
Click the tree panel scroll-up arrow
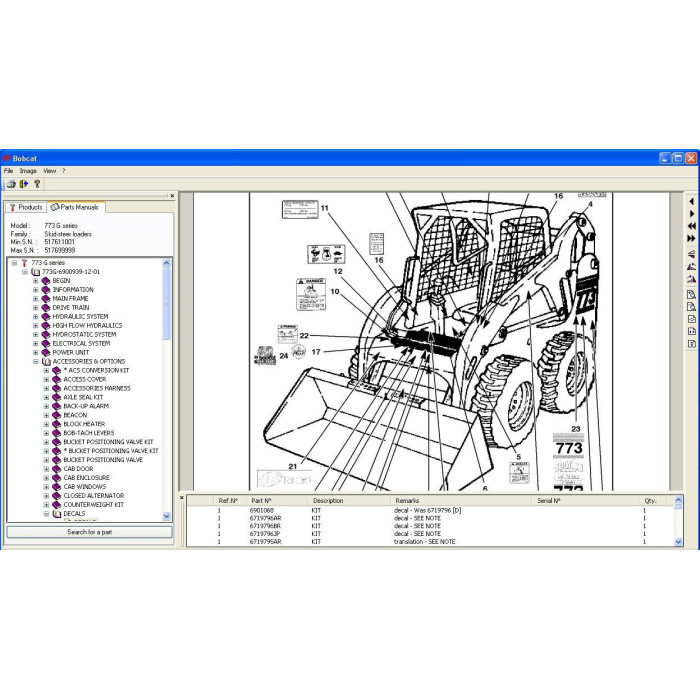point(167,263)
